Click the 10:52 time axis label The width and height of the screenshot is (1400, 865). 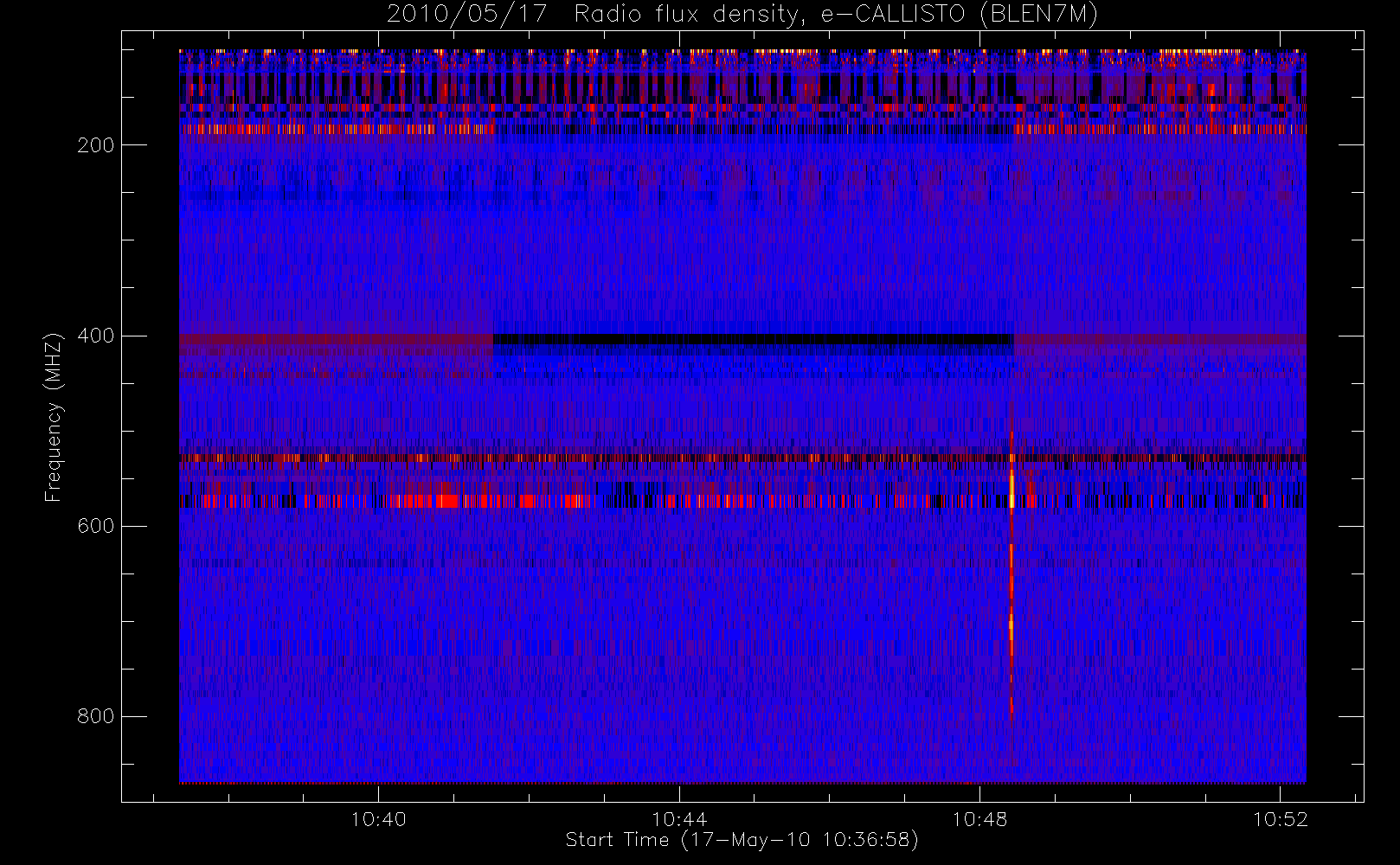[x=1281, y=819]
